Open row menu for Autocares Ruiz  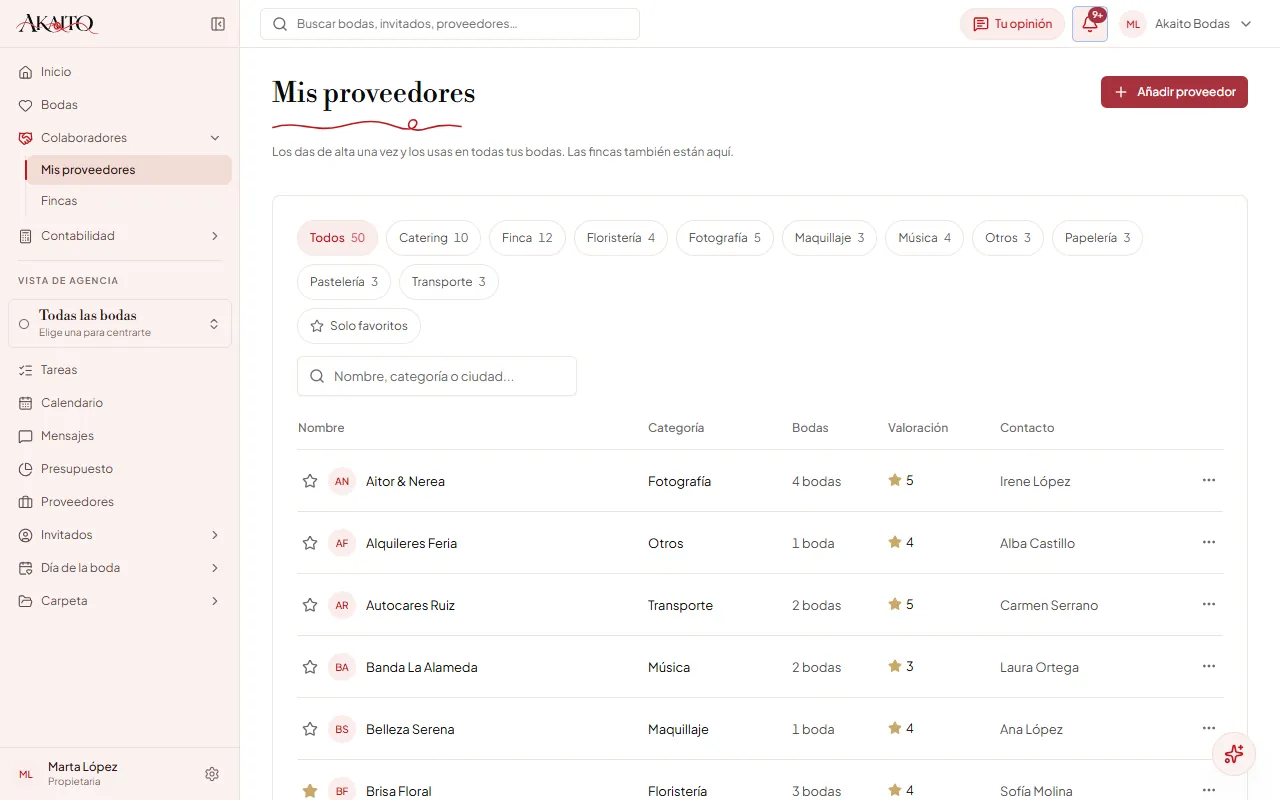tap(1209, 604)
